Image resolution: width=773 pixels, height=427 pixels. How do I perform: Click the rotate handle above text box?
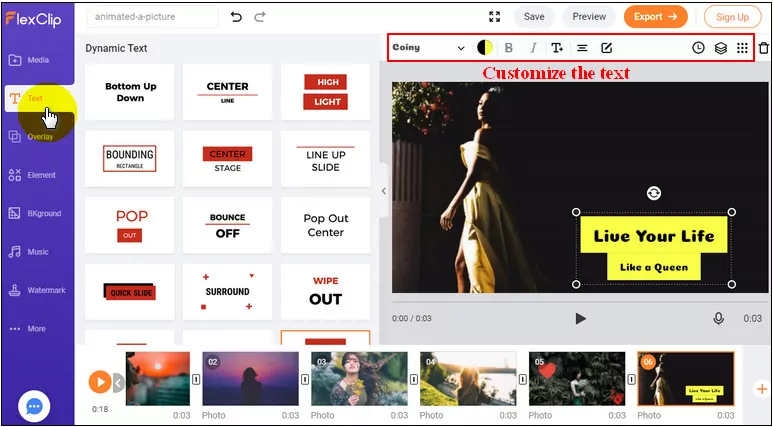(654, 193)
